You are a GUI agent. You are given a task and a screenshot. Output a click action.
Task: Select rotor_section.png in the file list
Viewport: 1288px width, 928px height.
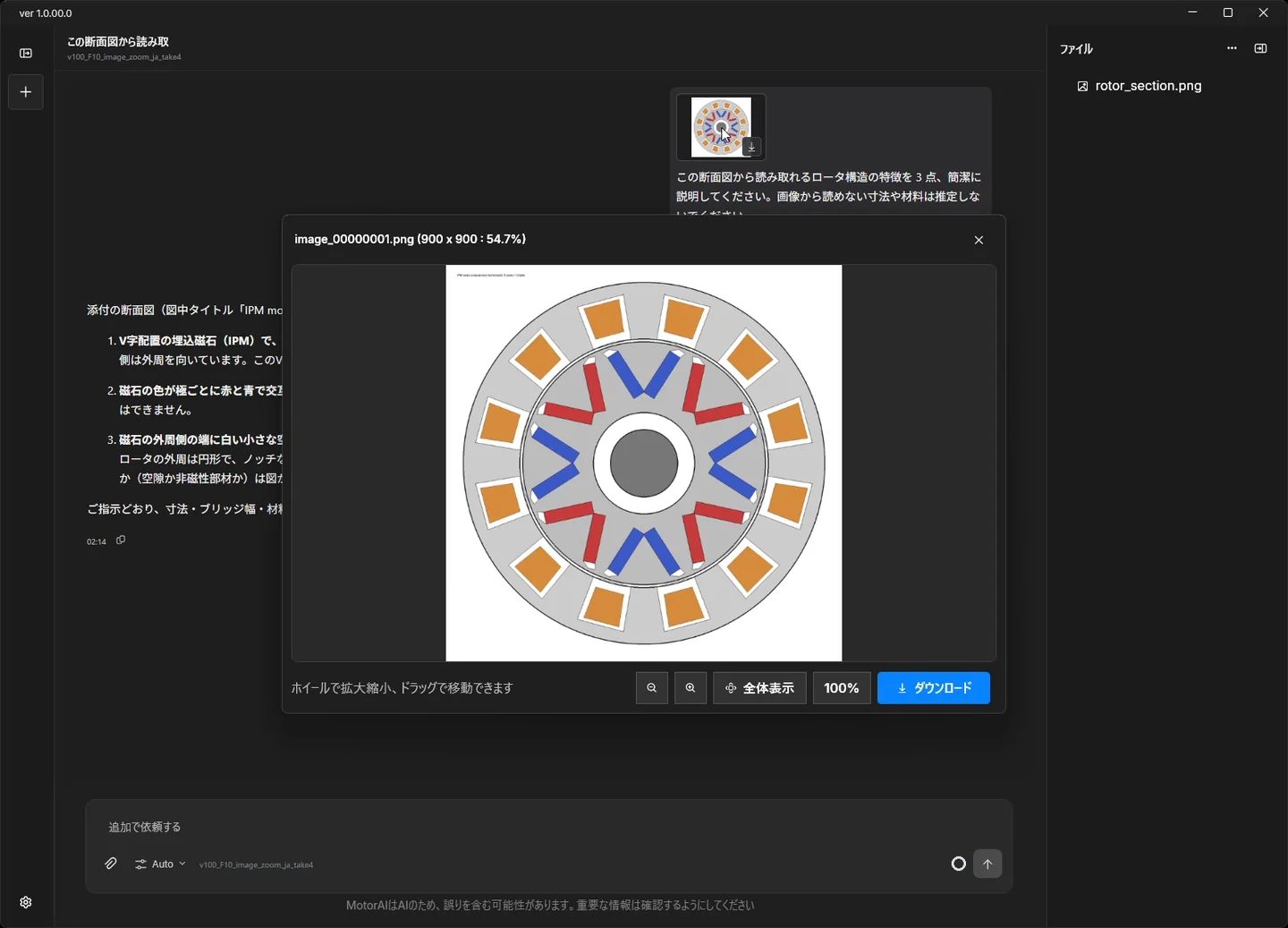1140,86
